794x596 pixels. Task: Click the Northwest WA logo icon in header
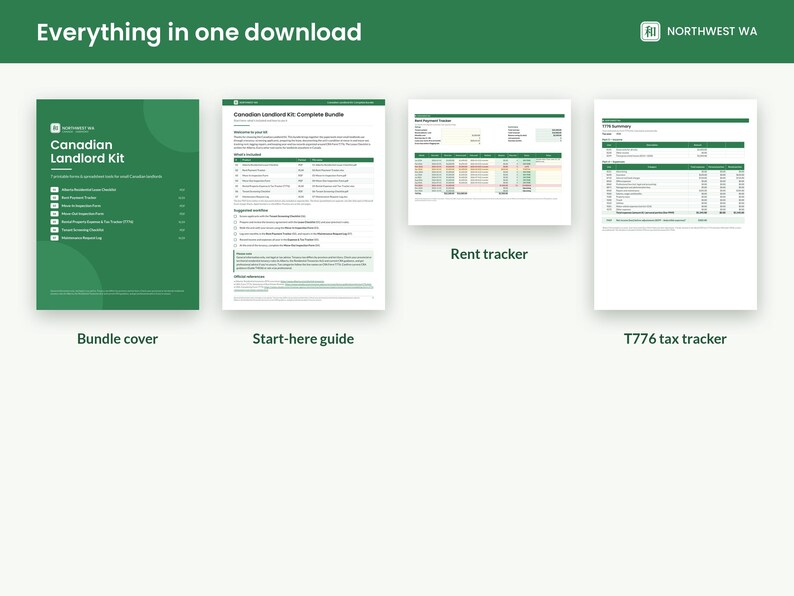tap(650, 31)
